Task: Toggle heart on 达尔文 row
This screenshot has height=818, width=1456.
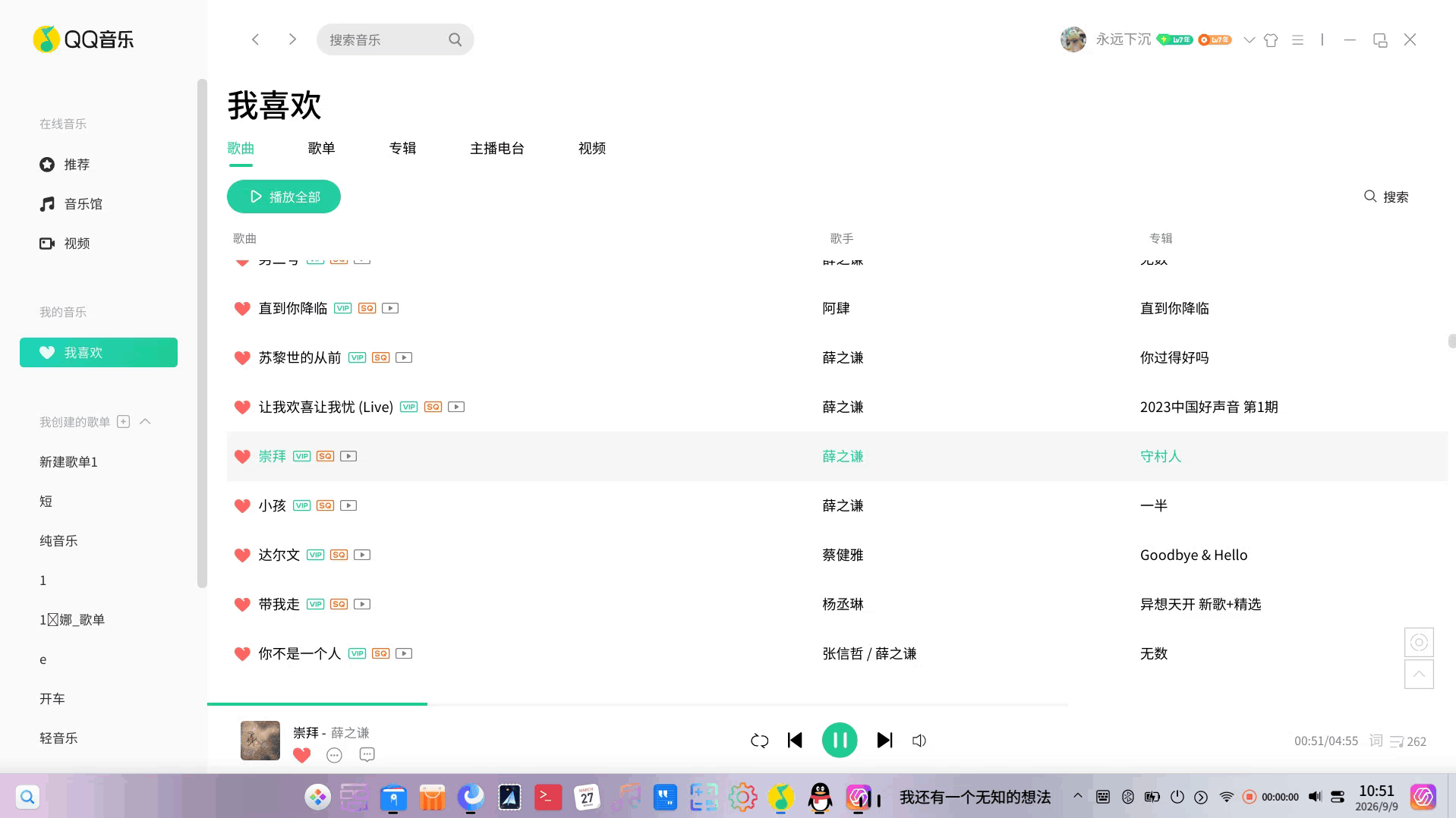Action: (242, 555)
